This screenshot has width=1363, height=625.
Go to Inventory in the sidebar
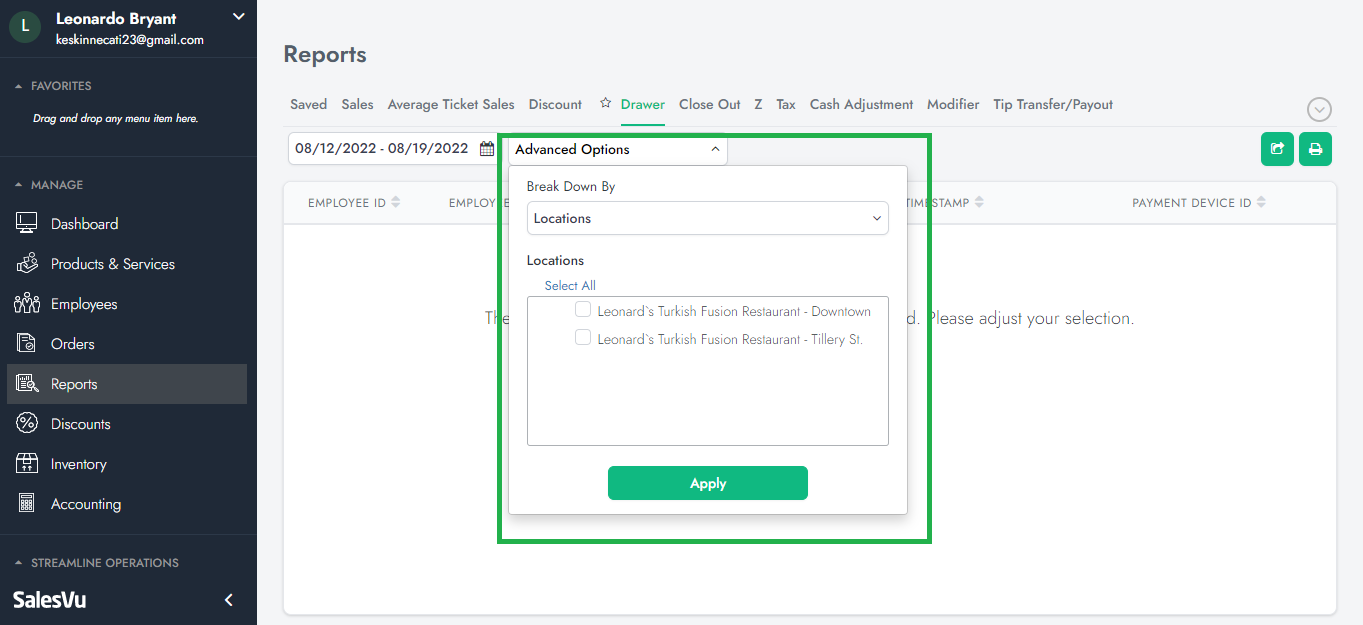(x=78, y=464)
